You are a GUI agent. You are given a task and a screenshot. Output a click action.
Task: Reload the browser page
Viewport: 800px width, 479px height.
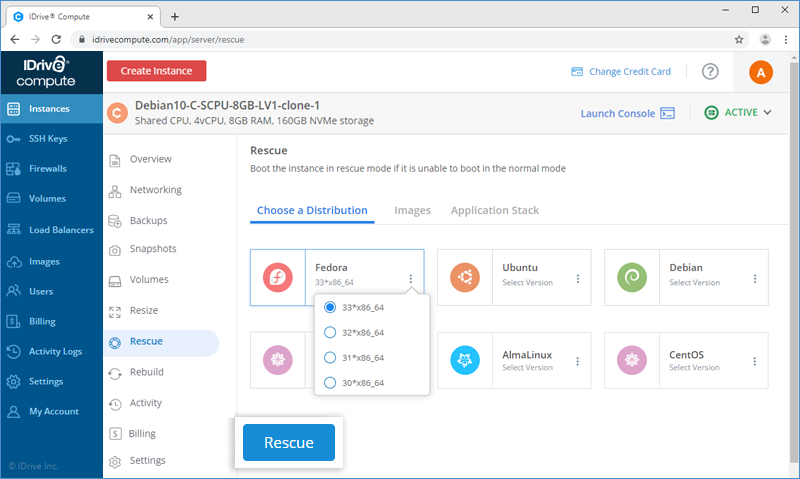pos(56,39)
